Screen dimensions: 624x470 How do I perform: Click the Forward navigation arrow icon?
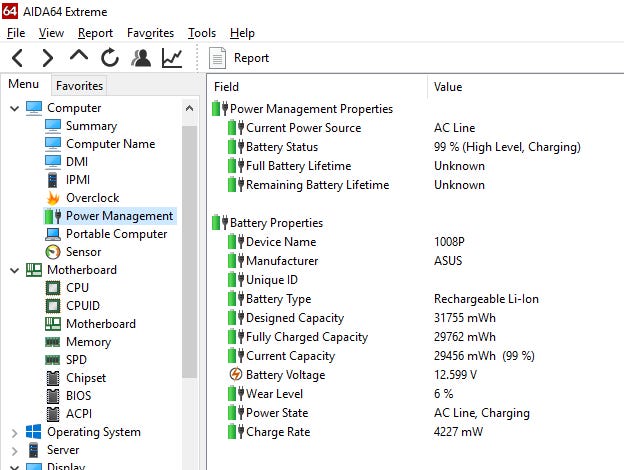(x=47, y=58)
